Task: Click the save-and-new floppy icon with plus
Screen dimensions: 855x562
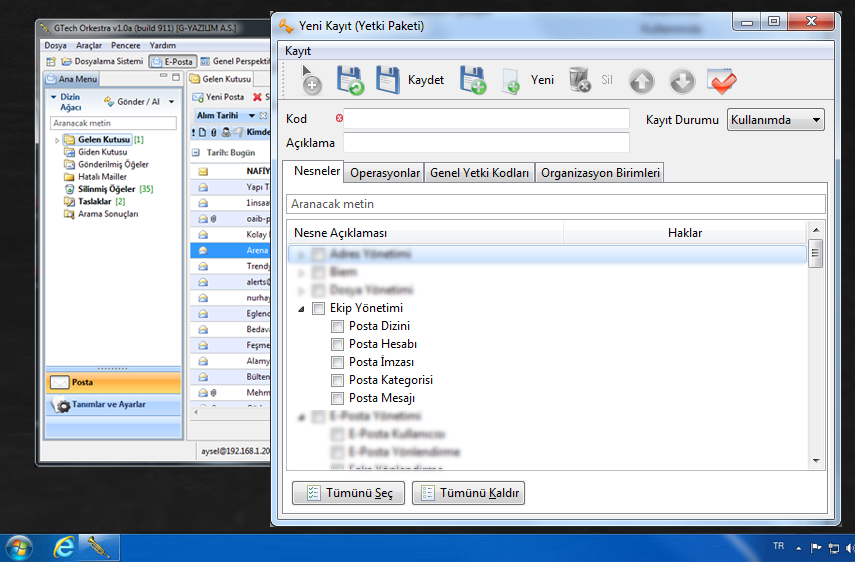Action: coord(472,80)
